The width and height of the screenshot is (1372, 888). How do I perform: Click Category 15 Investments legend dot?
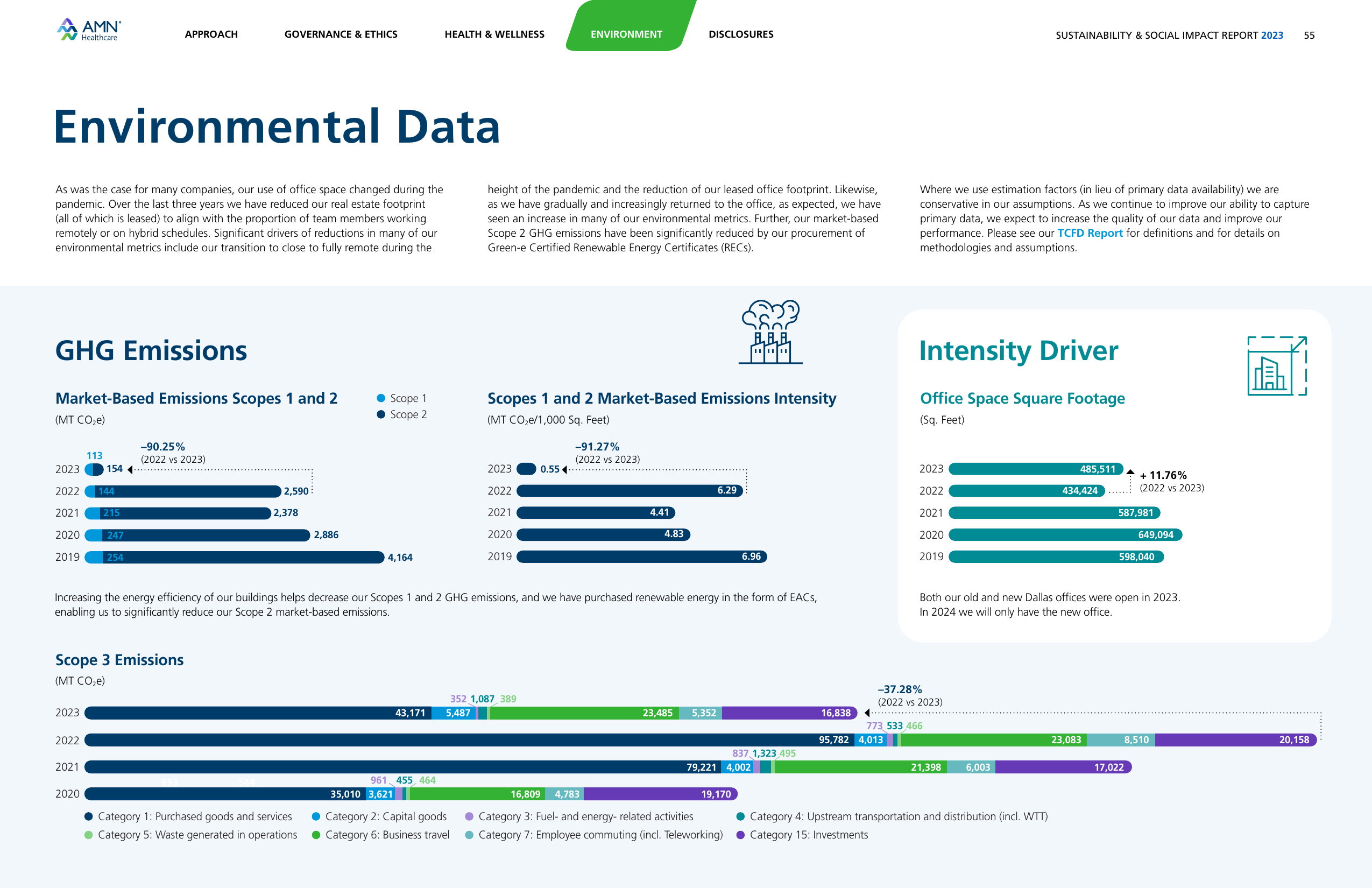(x=741, y=835)
